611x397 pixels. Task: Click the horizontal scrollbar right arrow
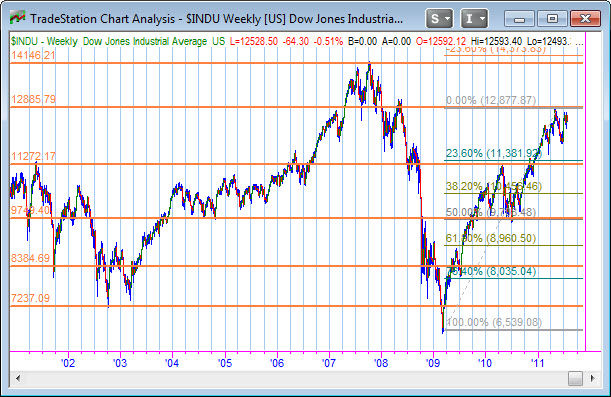click(593, 378)
